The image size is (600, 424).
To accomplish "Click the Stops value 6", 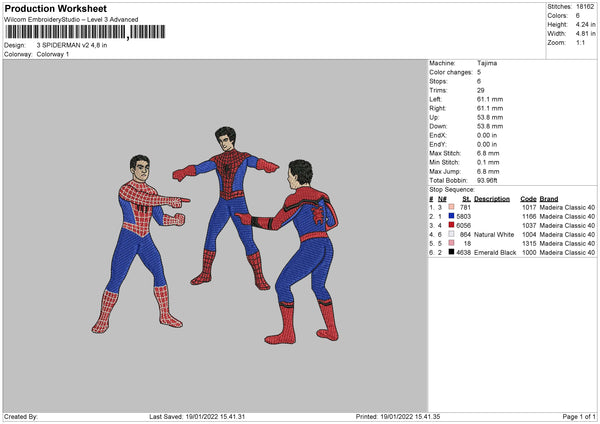I will (479, 81).
